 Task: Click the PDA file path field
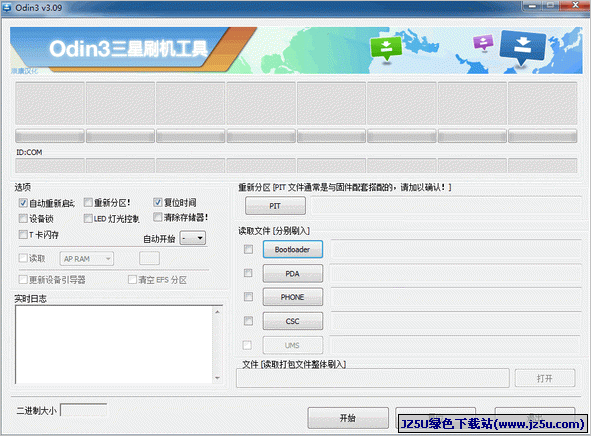456,274
